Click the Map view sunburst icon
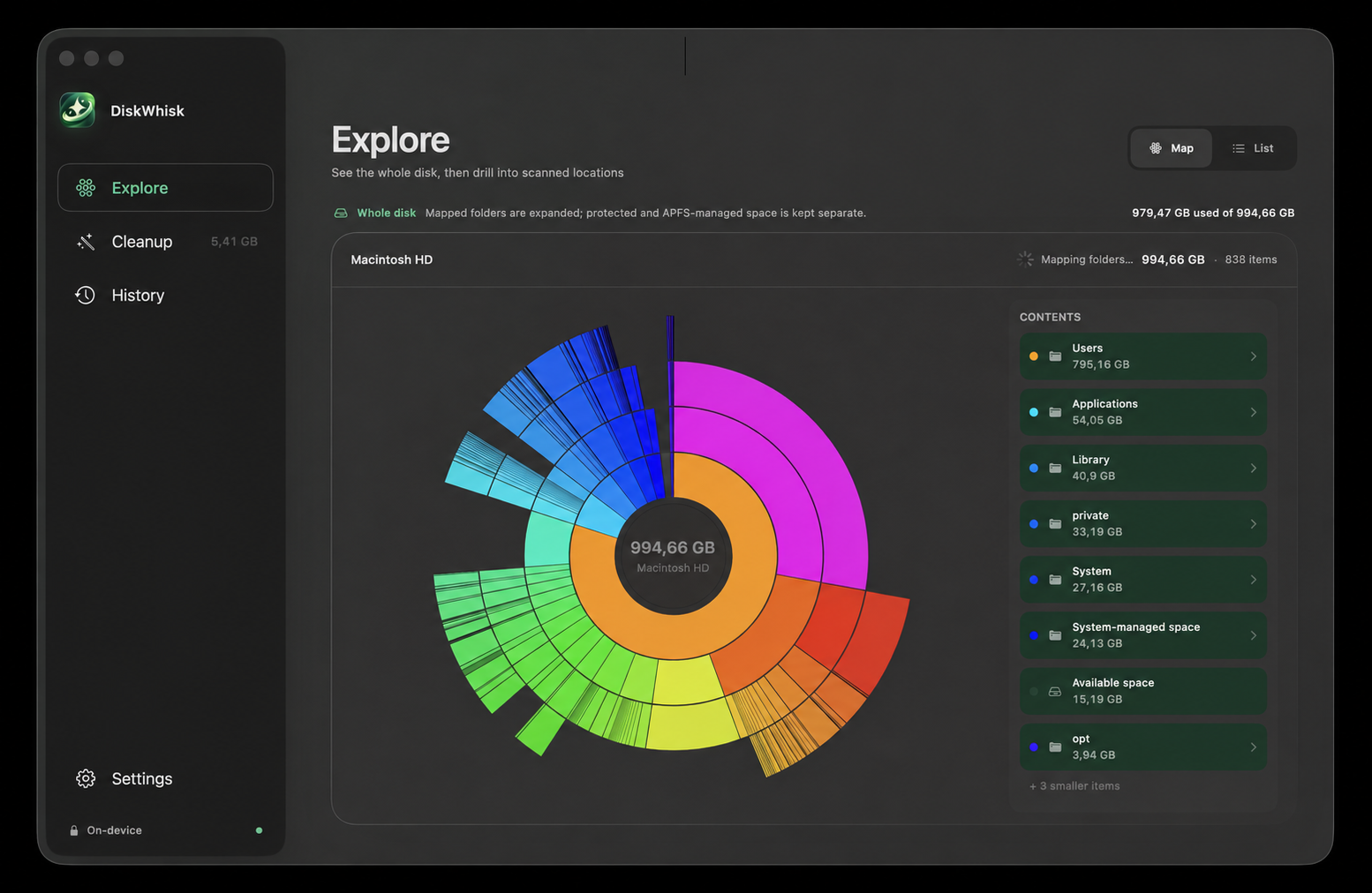The image size is (1372, 893). (1156, 148)
